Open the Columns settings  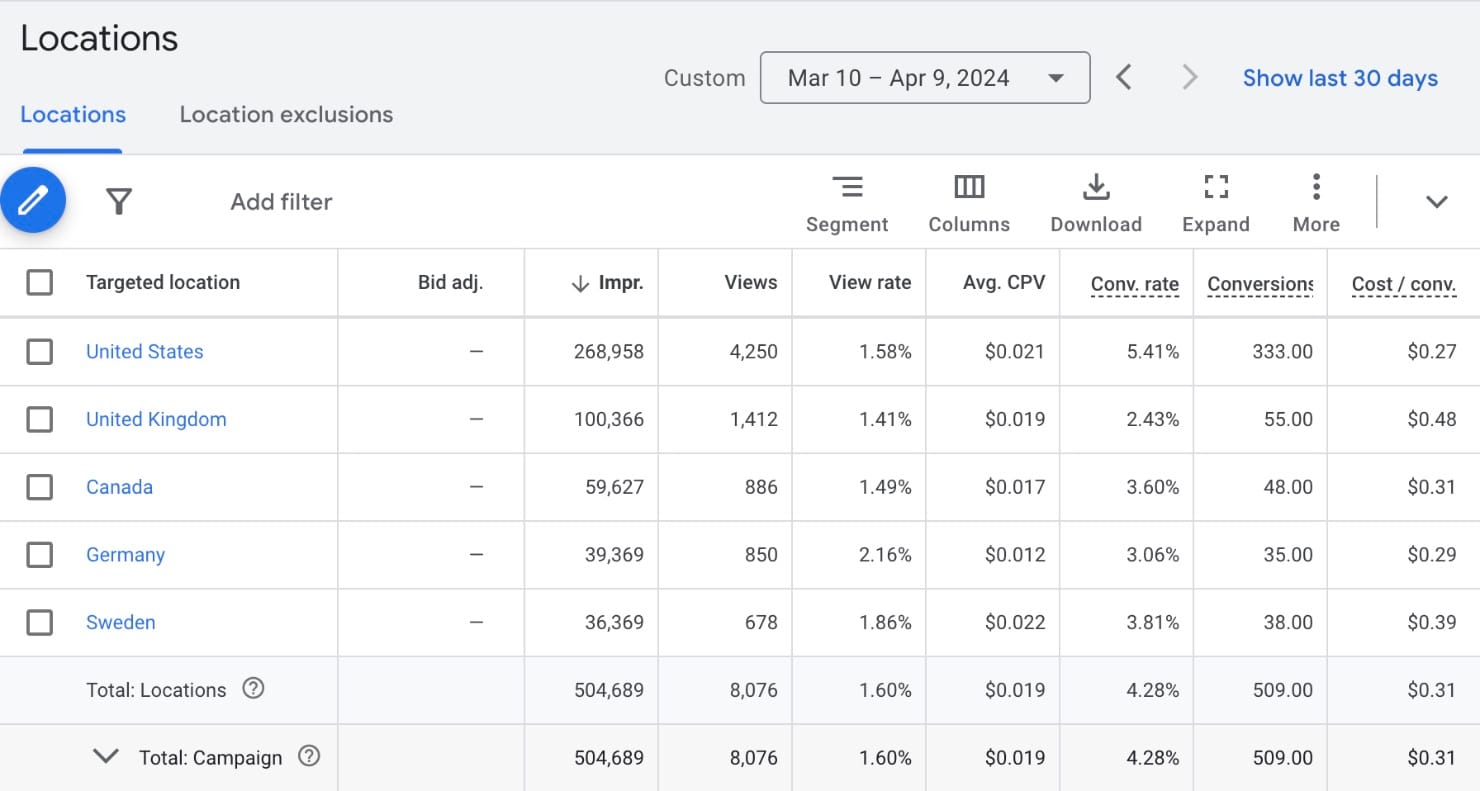click(x=967, y=200)
